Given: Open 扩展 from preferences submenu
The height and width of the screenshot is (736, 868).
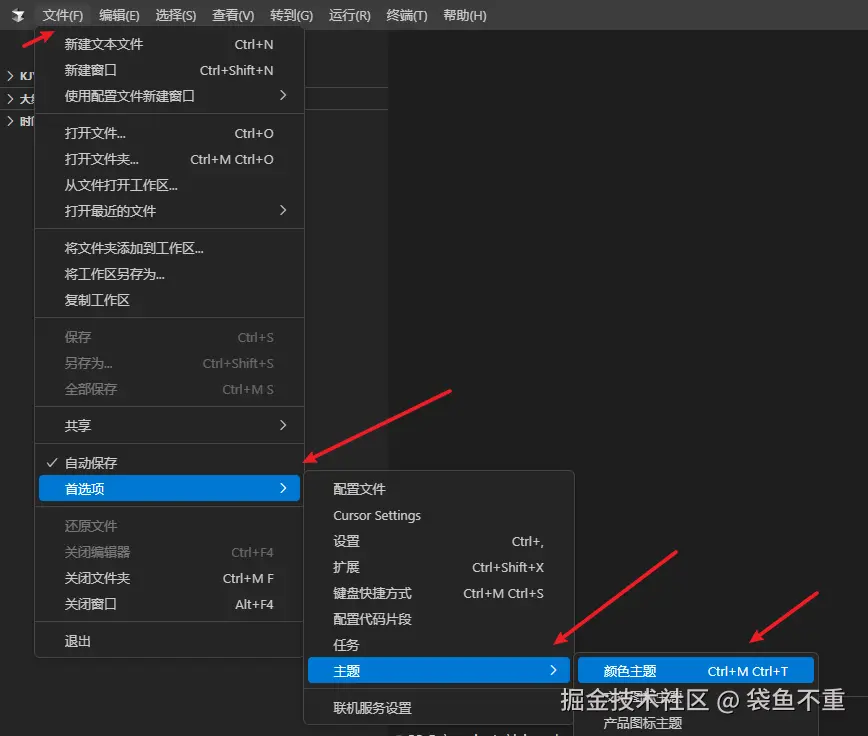Looking at the screenshot, I should click(x=439, y=567).
